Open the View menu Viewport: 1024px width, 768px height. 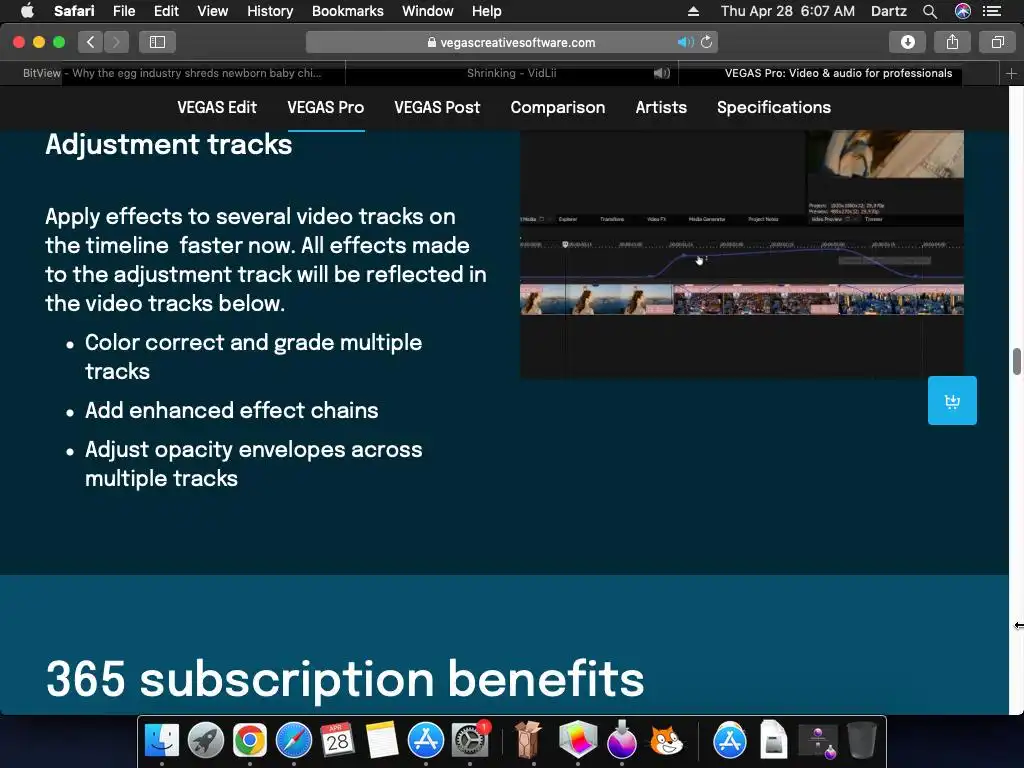coord(212,11)
